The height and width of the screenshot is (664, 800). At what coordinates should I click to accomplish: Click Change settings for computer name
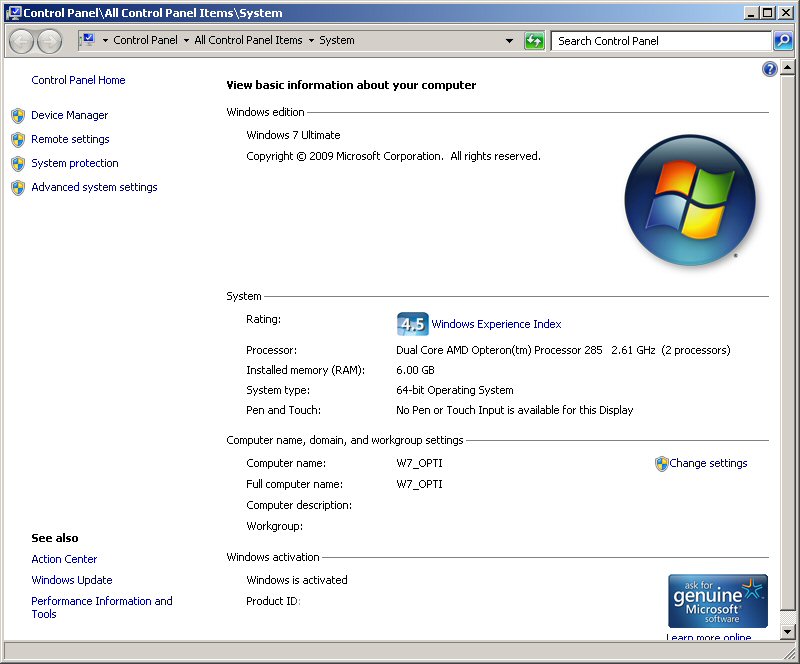coord(707,463)
